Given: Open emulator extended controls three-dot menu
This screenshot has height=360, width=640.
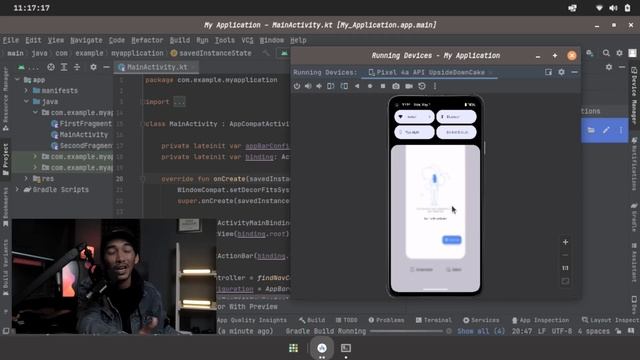Looking at the screenshot, I should tap(435, 86).
